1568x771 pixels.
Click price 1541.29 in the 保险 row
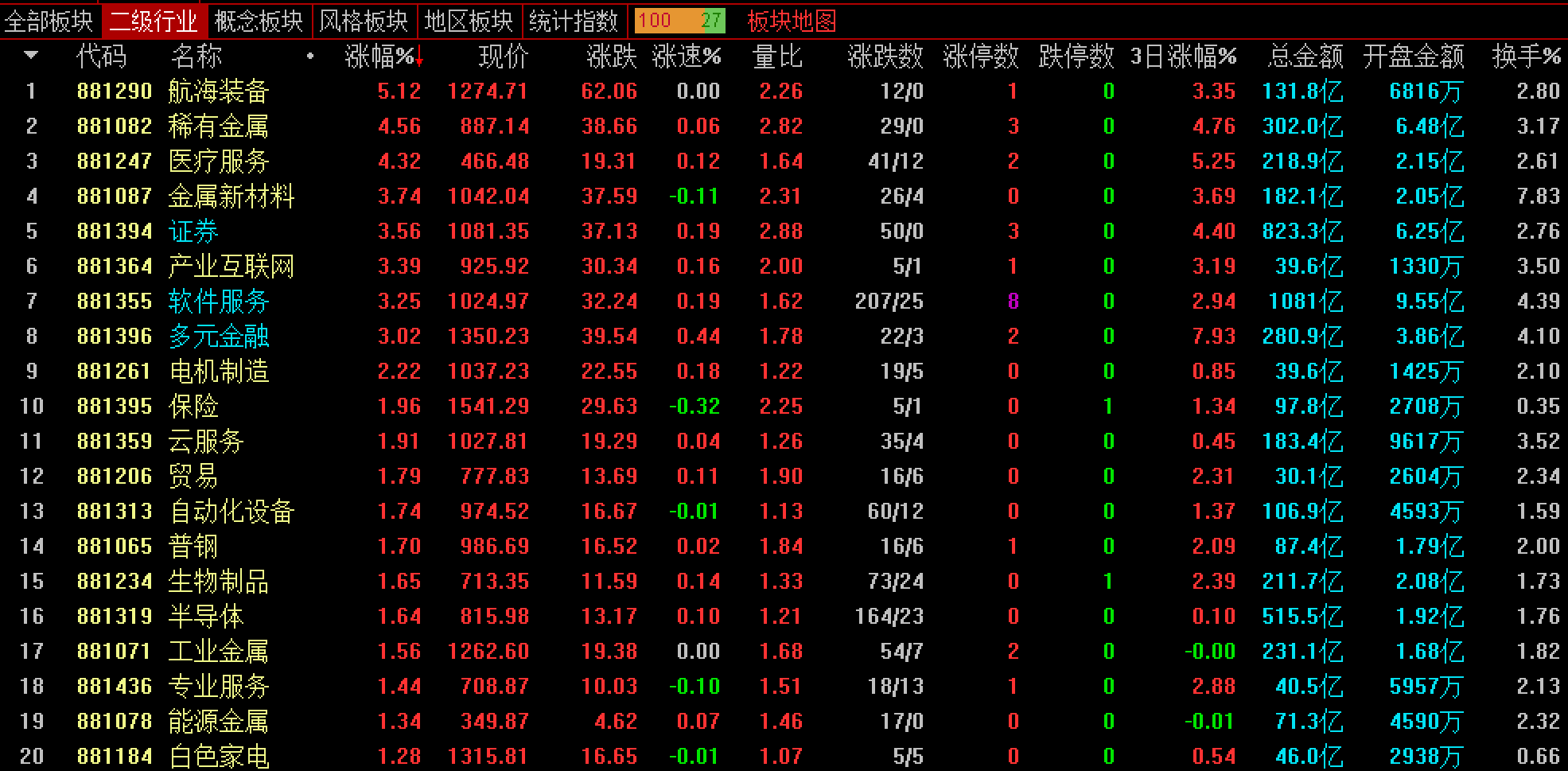pyautogui.click(x=488, y=407)
